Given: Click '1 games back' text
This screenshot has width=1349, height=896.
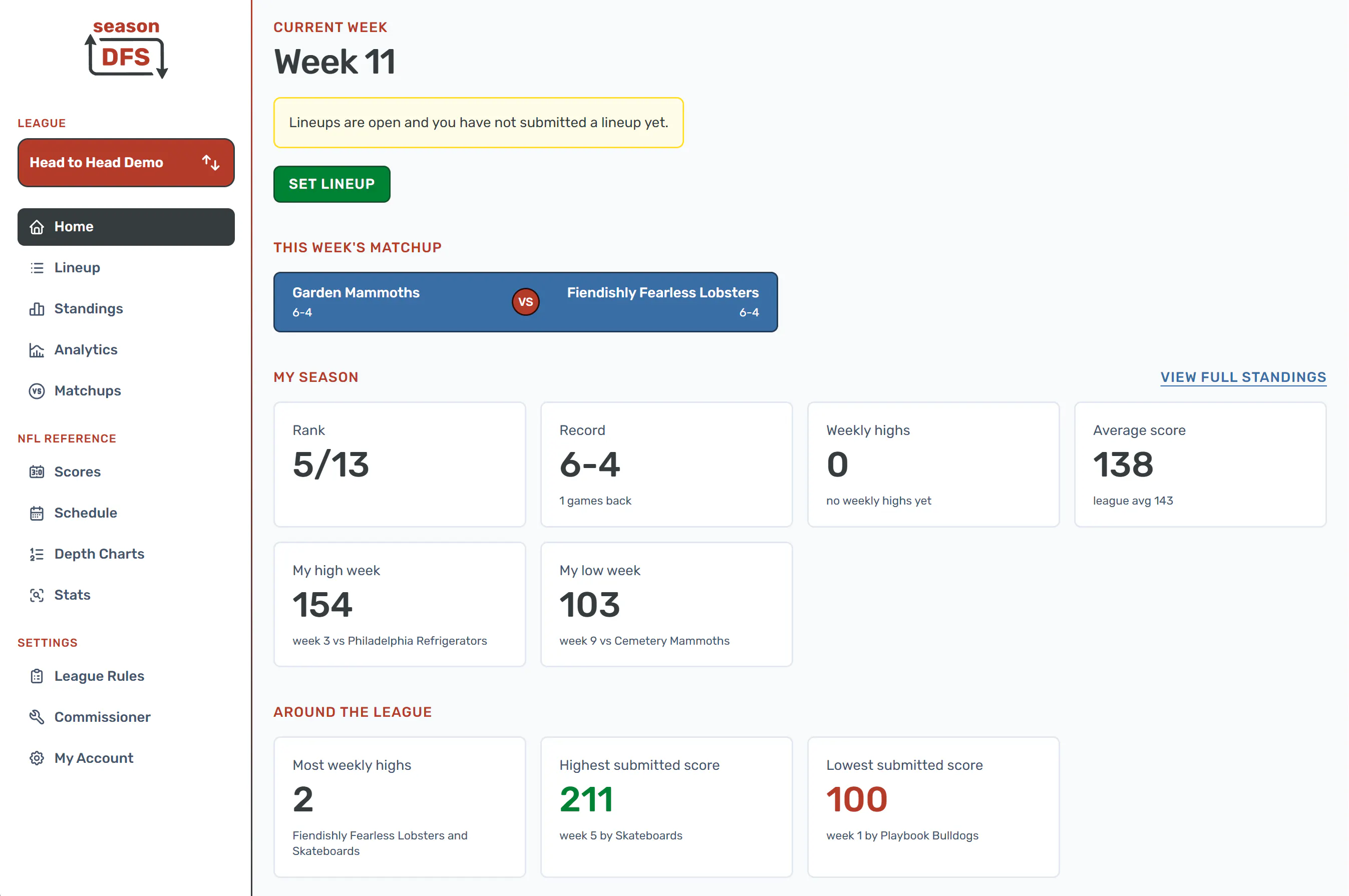Looking at the screenshot, I should [x=595, y=501].
